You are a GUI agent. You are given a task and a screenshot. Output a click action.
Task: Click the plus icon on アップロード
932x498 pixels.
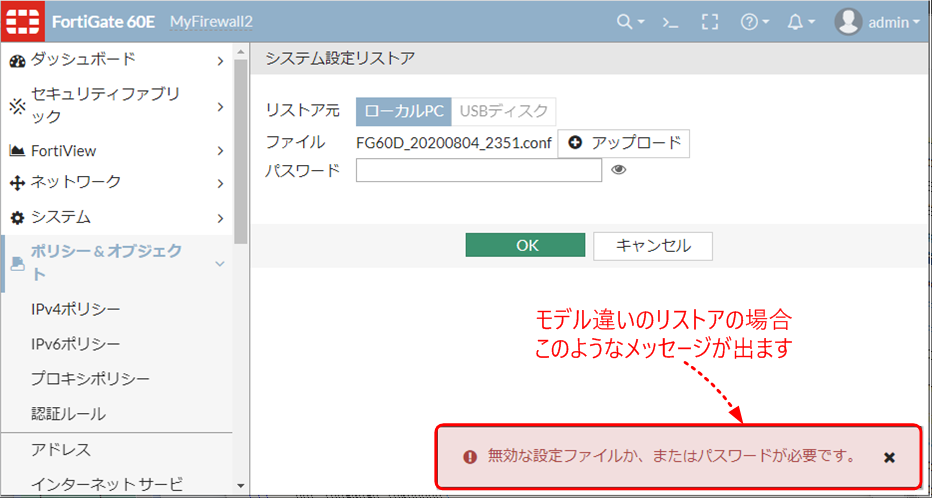click(575, 143)
